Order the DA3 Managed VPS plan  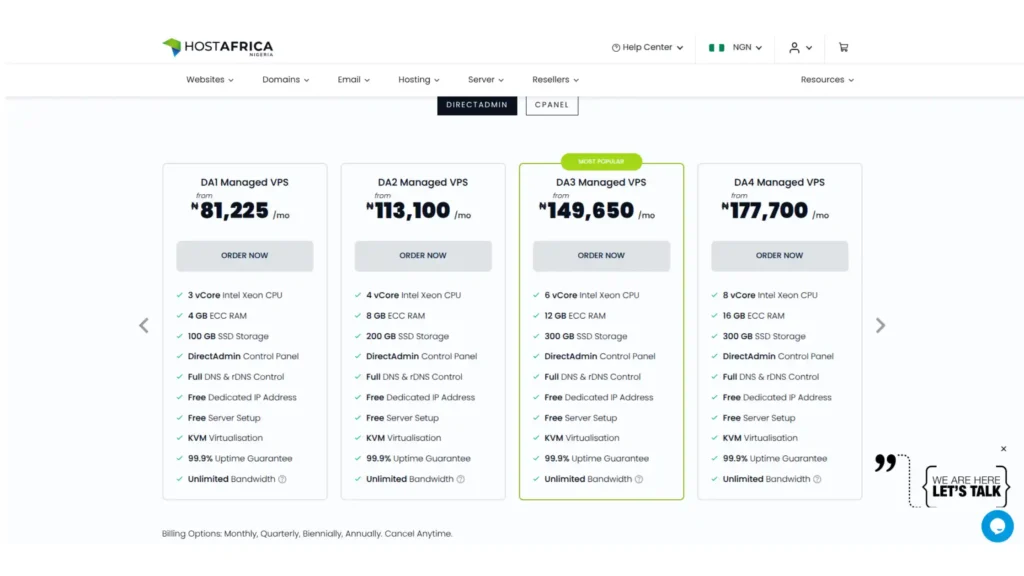pos(601,256)
